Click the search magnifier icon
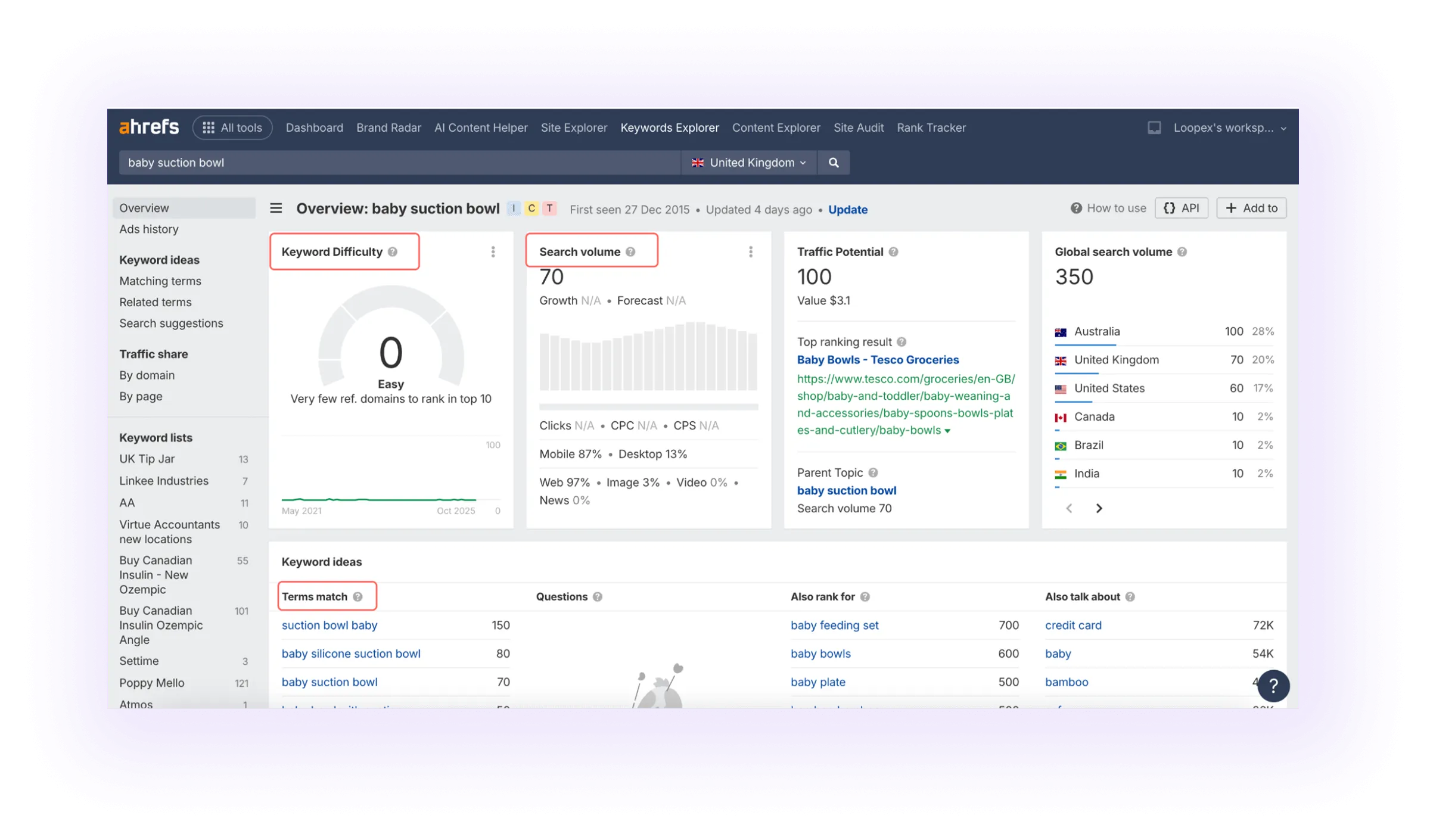 coord(833,162)
